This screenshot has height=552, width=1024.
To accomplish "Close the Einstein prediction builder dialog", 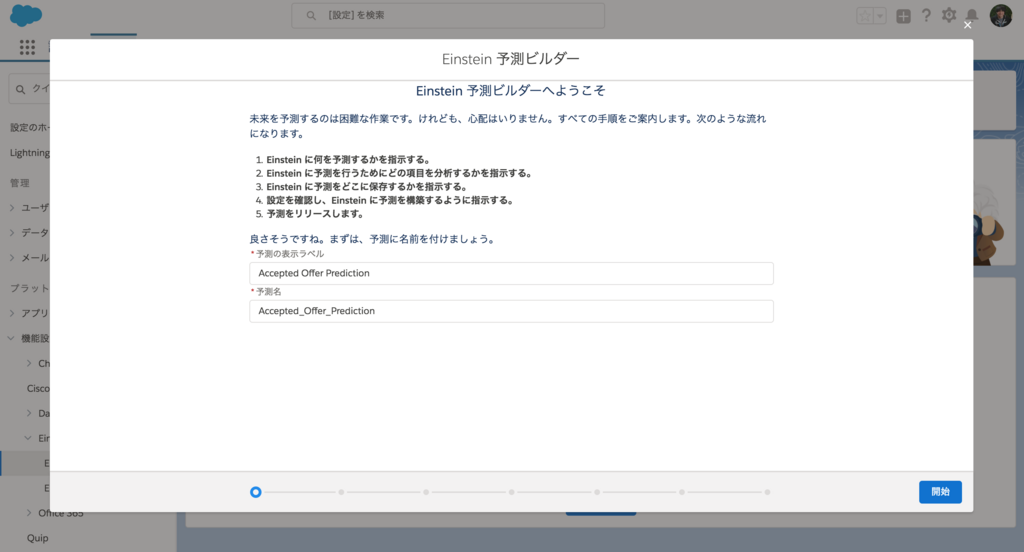I will click(967, 25).
